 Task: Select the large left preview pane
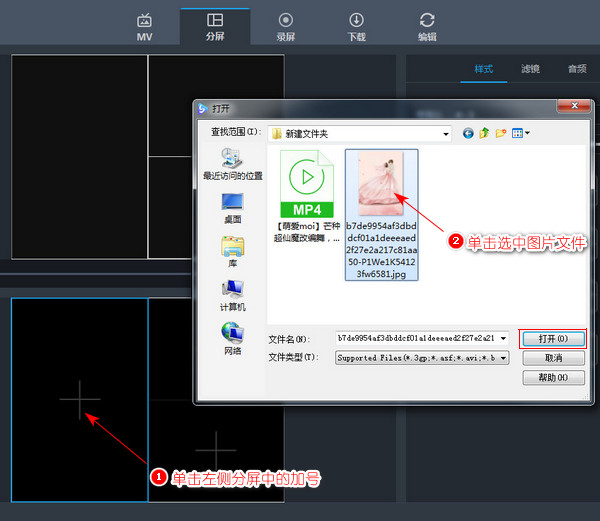tap(80, 157)
